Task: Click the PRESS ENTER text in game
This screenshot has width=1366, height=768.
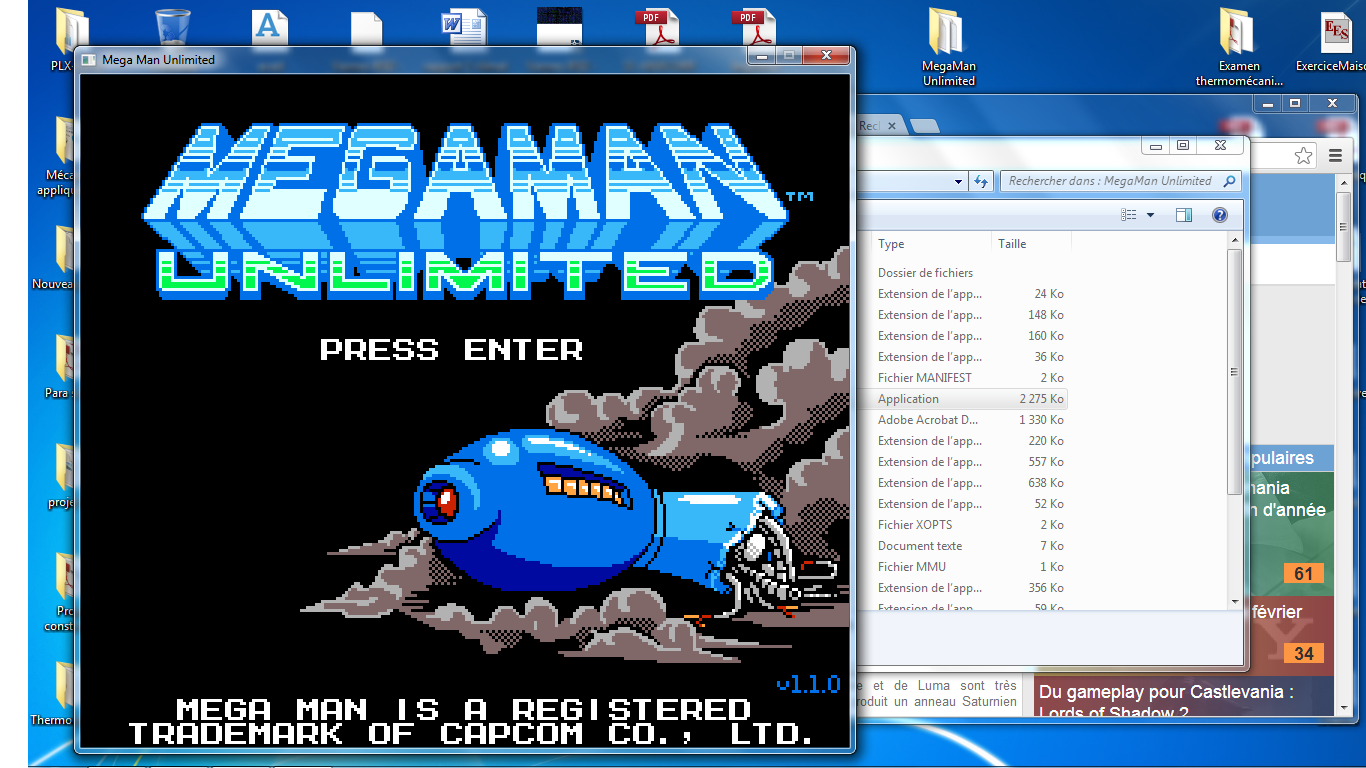Action: [x=451, y=350]
